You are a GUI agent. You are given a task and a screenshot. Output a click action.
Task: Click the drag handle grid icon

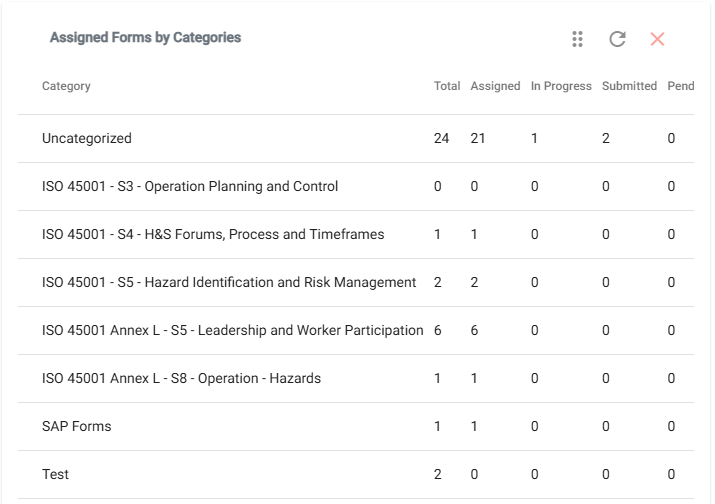coord(577,39)
